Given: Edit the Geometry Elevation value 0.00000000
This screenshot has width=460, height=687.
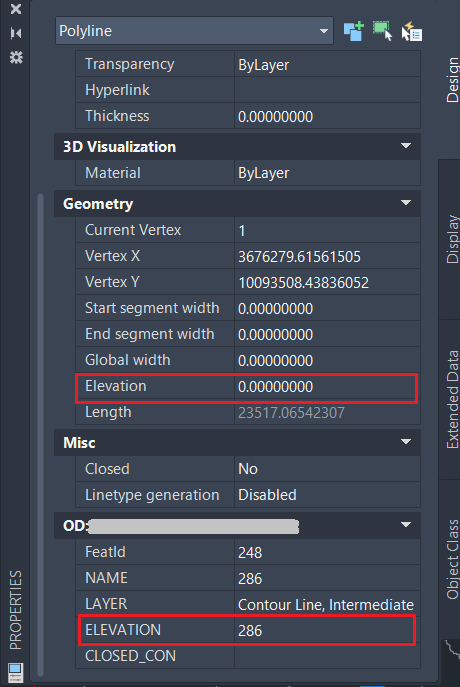Looking at the screenshot, I should [x=327, y=386].
